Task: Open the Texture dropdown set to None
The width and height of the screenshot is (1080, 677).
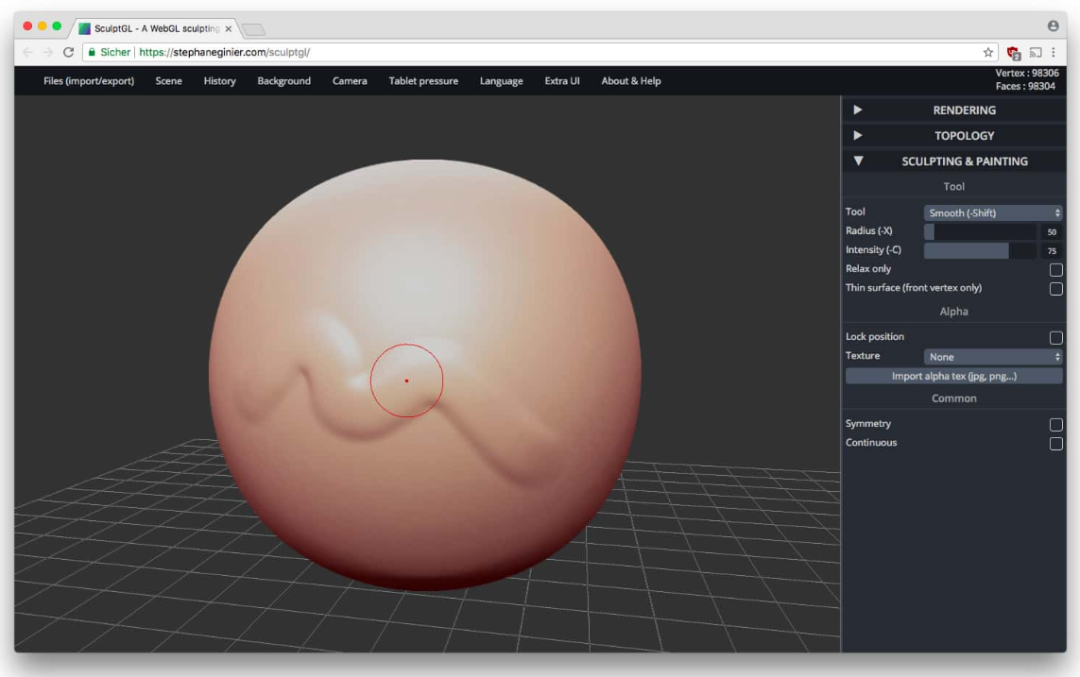Action: click(992, 356)
